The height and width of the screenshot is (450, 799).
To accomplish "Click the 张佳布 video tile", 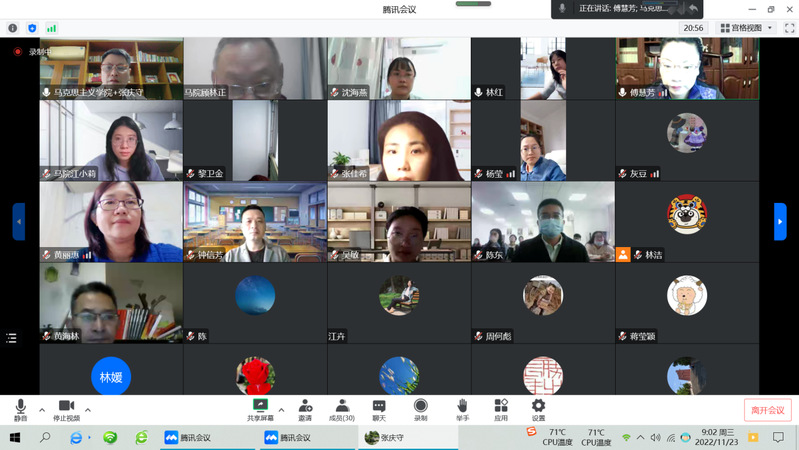I will tap(399, 140).
